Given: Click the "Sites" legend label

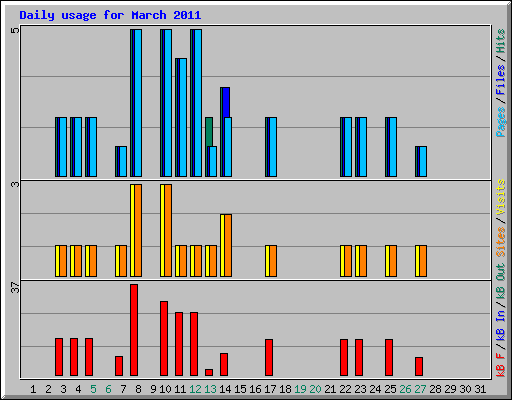Looking at the screenshot, I should (x=500, y=242).
